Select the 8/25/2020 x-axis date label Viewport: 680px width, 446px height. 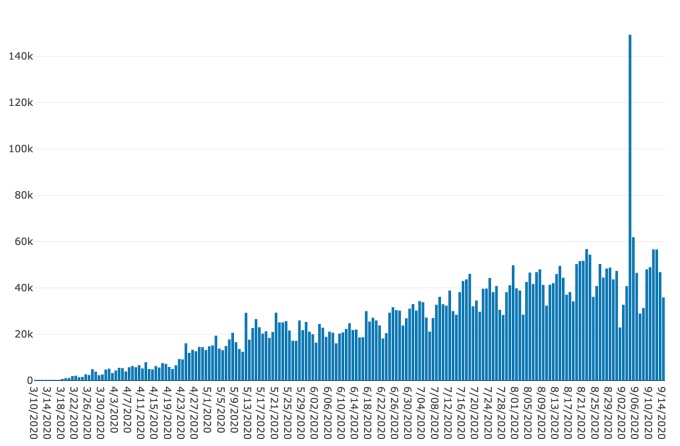click(596, 413)
